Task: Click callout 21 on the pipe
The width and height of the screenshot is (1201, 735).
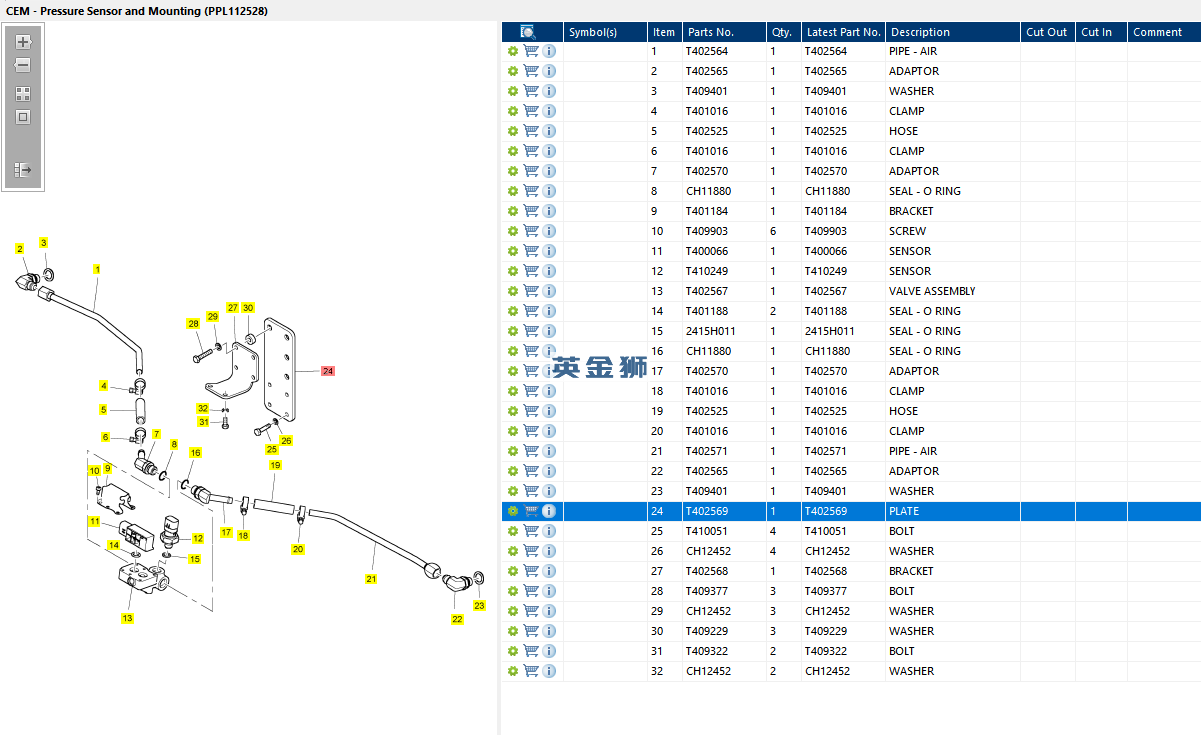Action: (371, 578)
